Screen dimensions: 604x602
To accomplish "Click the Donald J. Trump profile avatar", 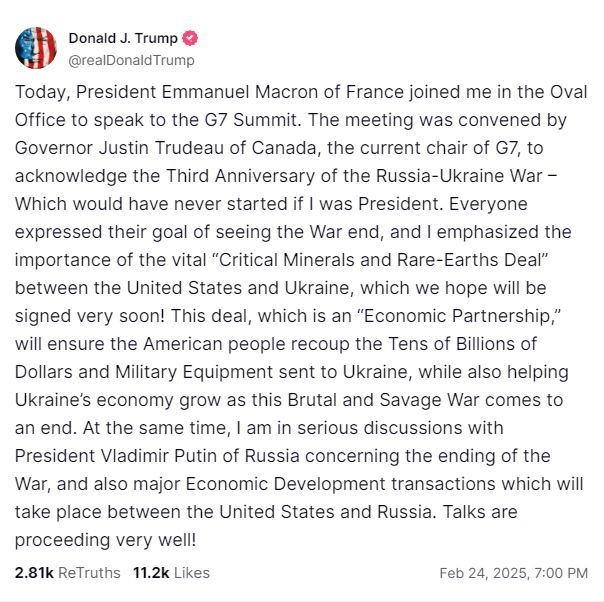I will point(36,48).
